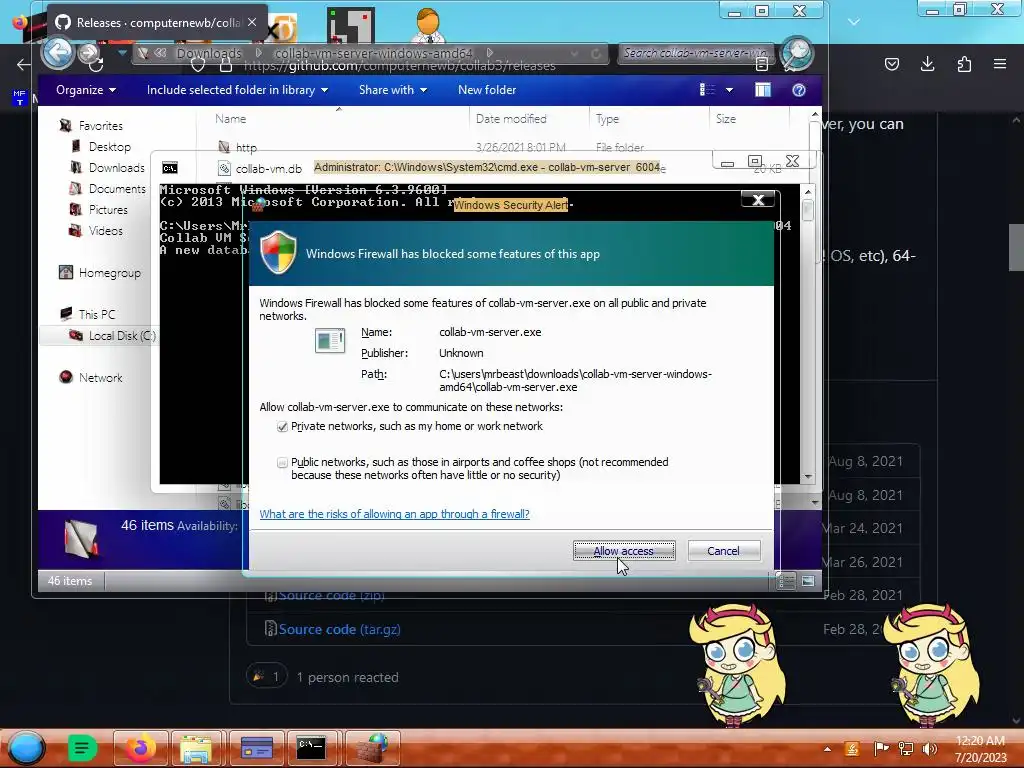Toggle the Explorer preview pane icon

(x=763, y=90)
